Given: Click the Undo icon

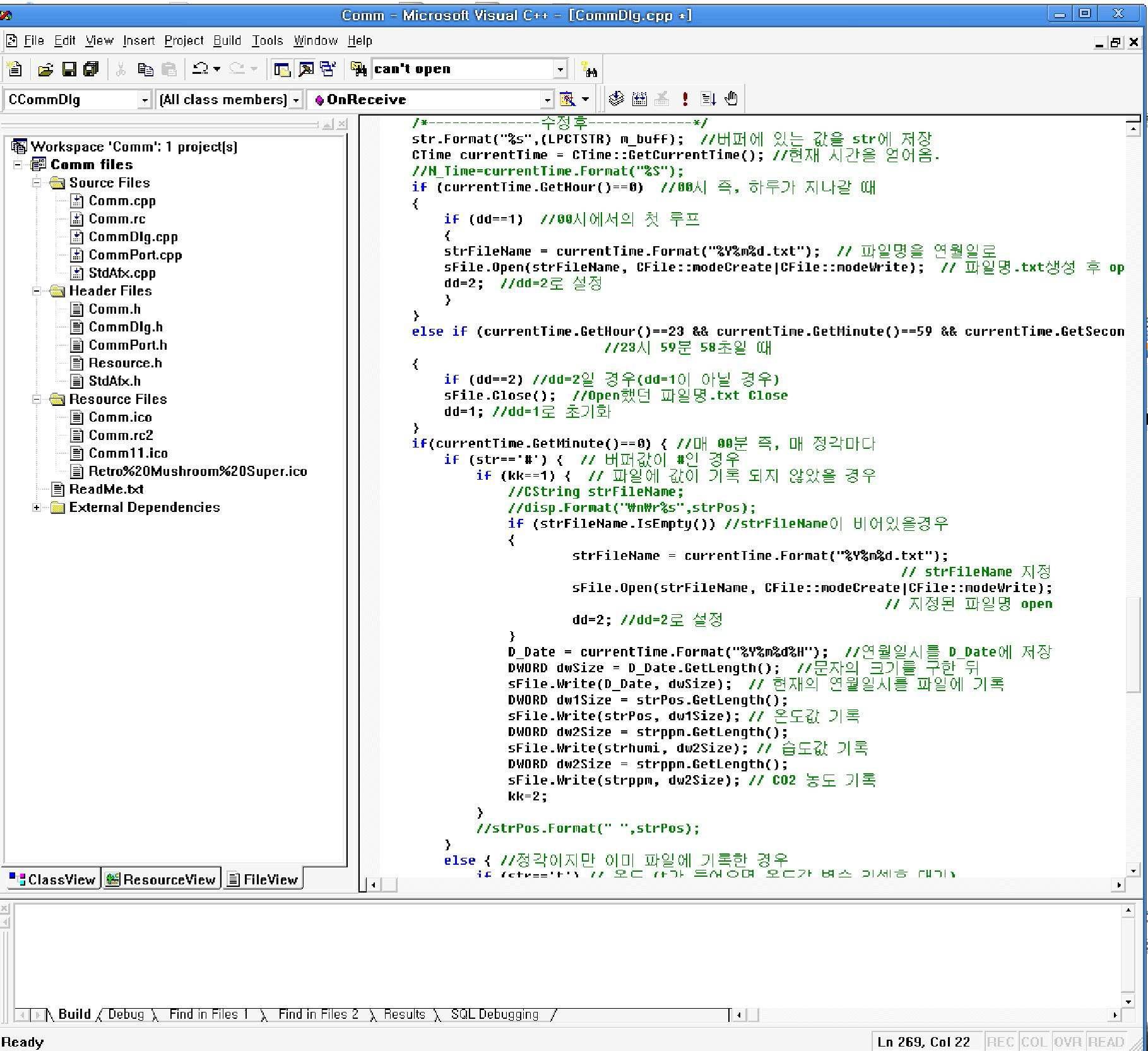Looking at the screenshot, I should 200,69.
